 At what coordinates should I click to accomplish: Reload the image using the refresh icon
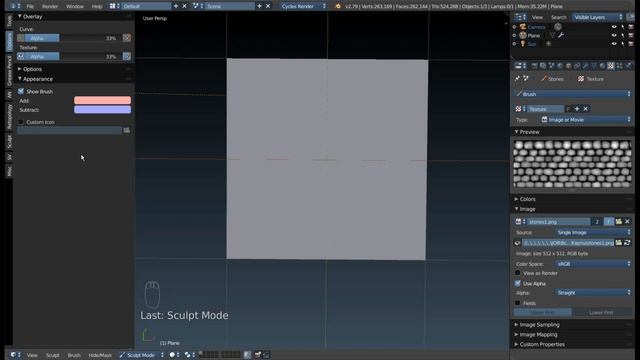627,243
